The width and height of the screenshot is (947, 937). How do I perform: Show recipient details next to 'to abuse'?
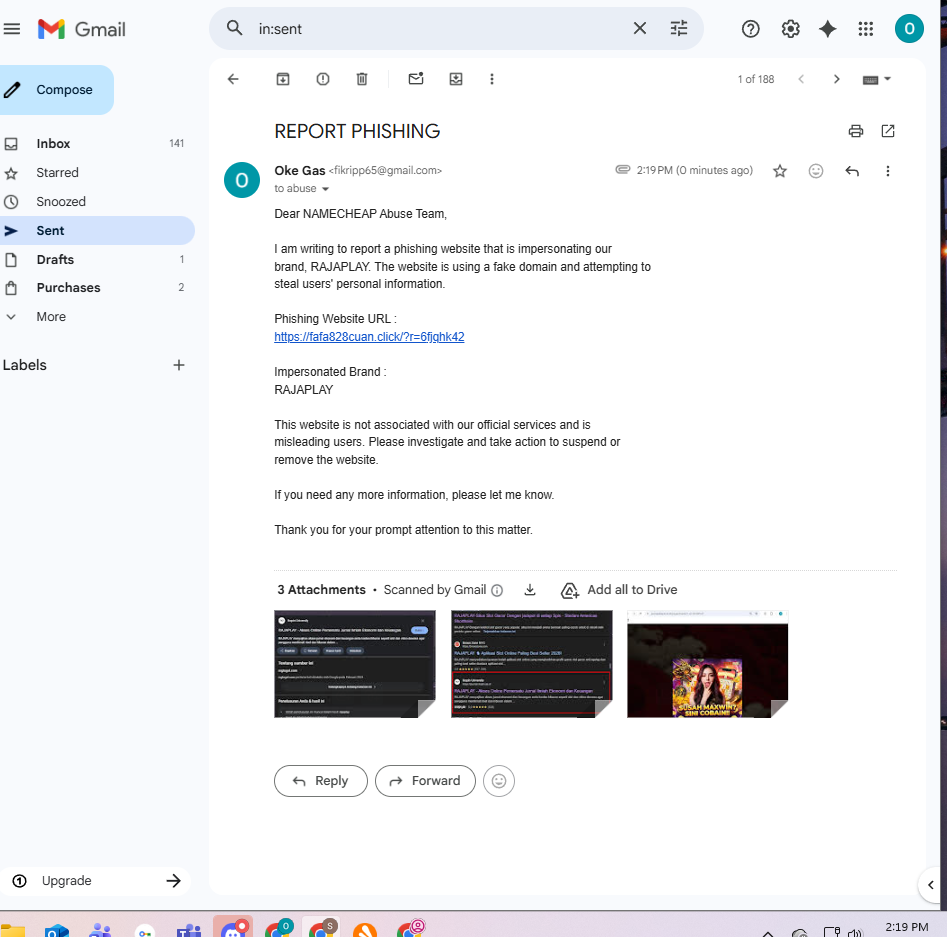tap(326, 189)
